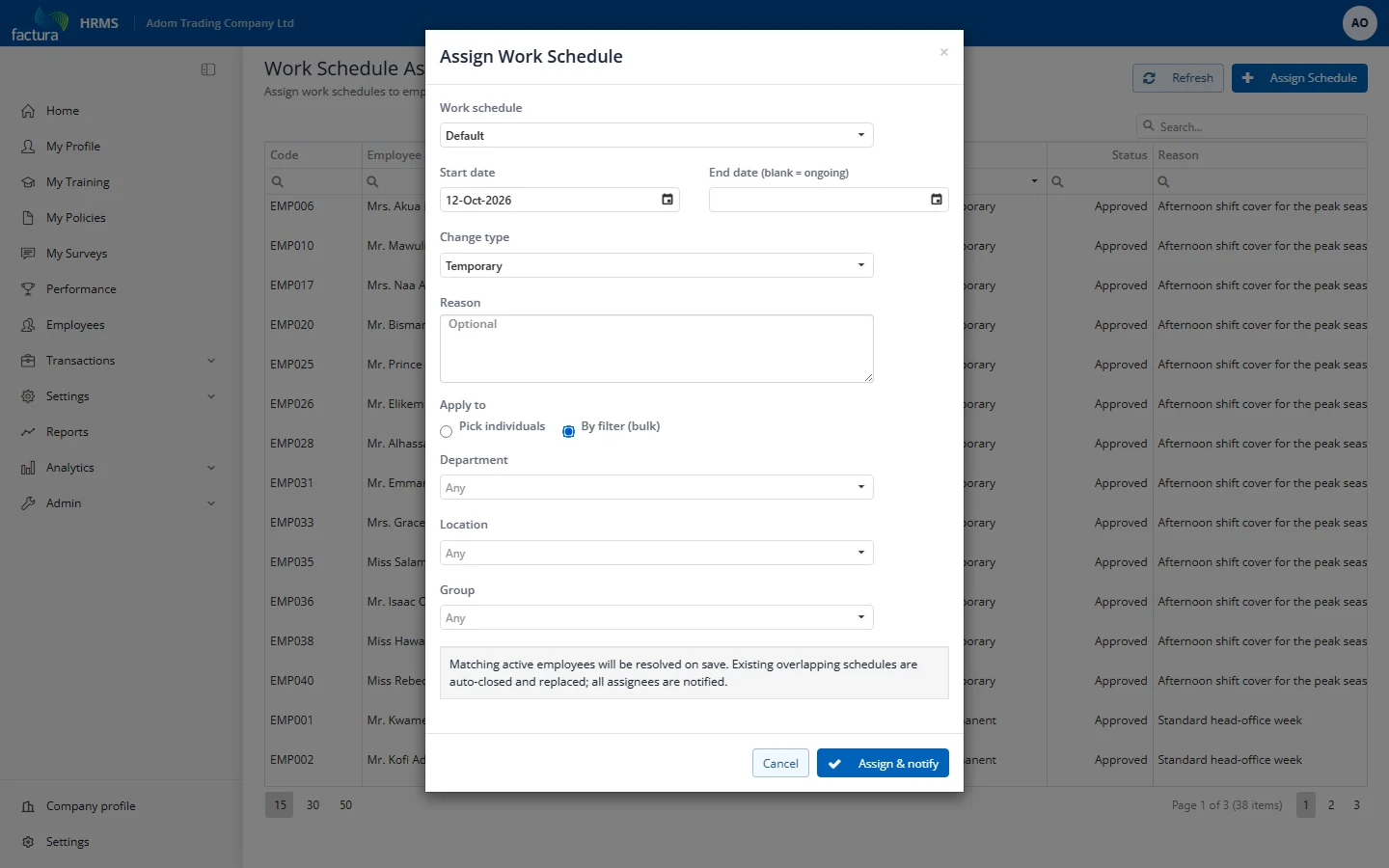Click the Employees sidebar icon

28,325
